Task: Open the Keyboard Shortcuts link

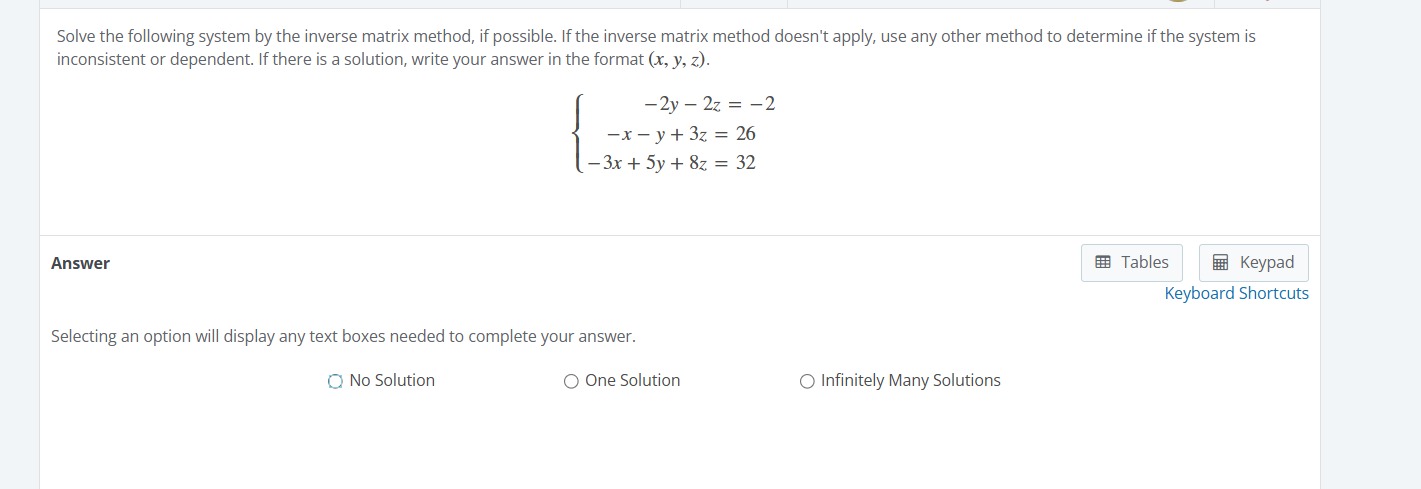Action: point(1236,293)
